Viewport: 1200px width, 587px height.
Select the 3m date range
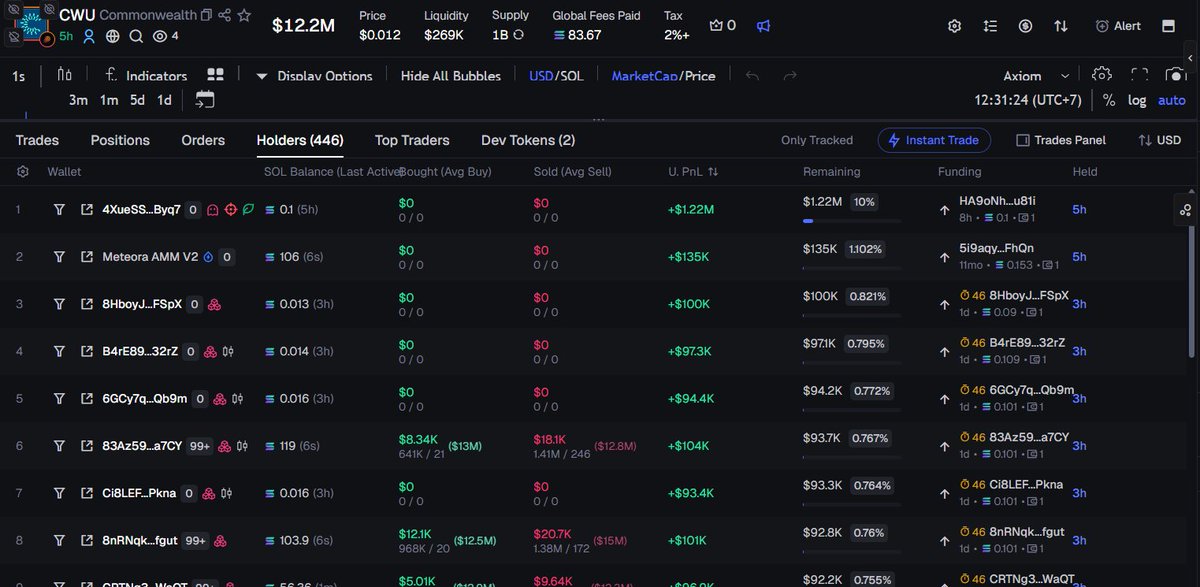[x=78, y=100]
